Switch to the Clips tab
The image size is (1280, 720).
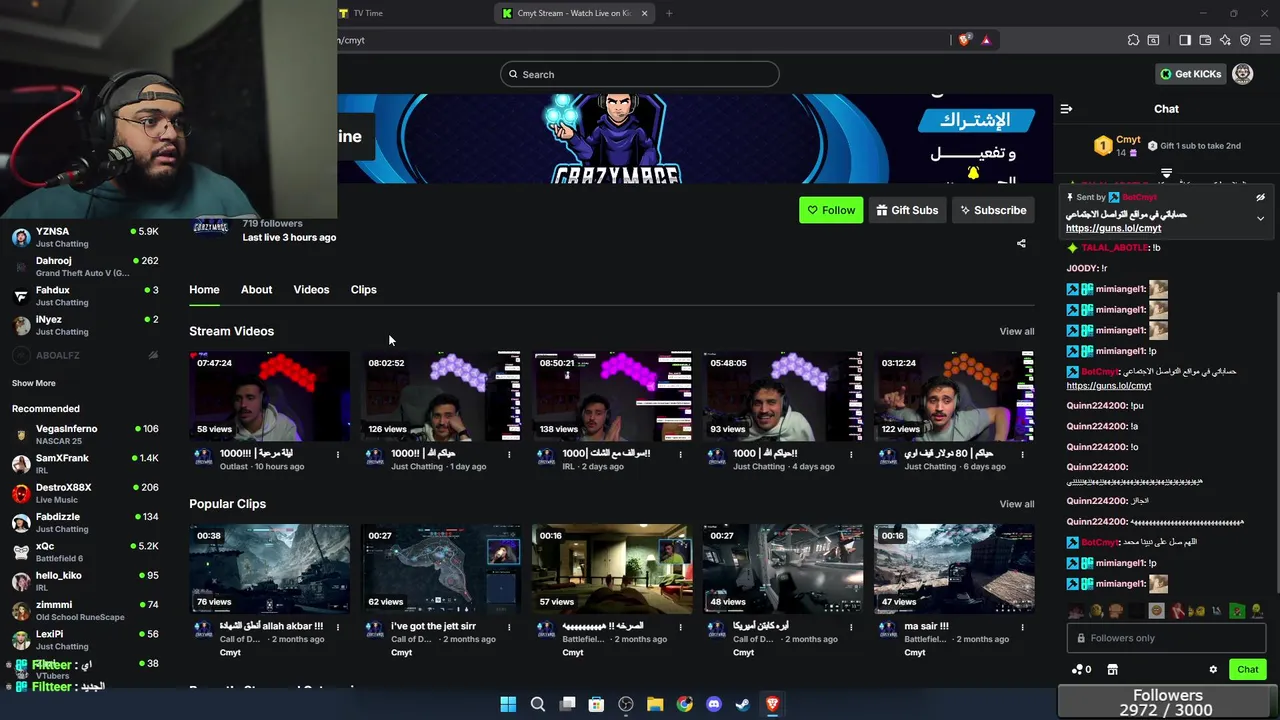[363, 289]
